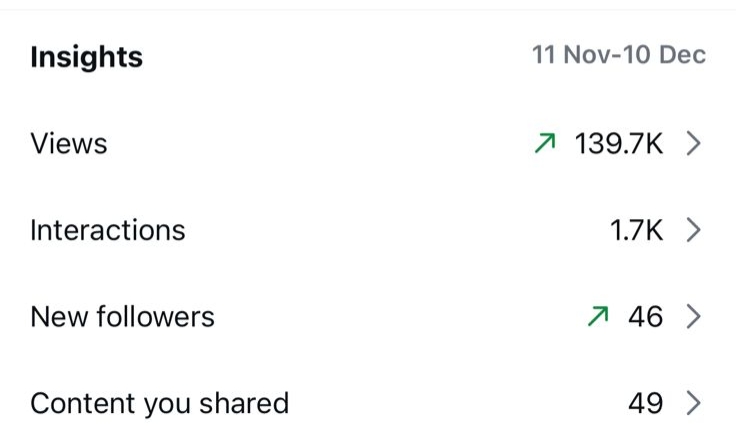Click the word 'Content' in last row
Viewport: 736px width, 448px height.
point(77,404)
